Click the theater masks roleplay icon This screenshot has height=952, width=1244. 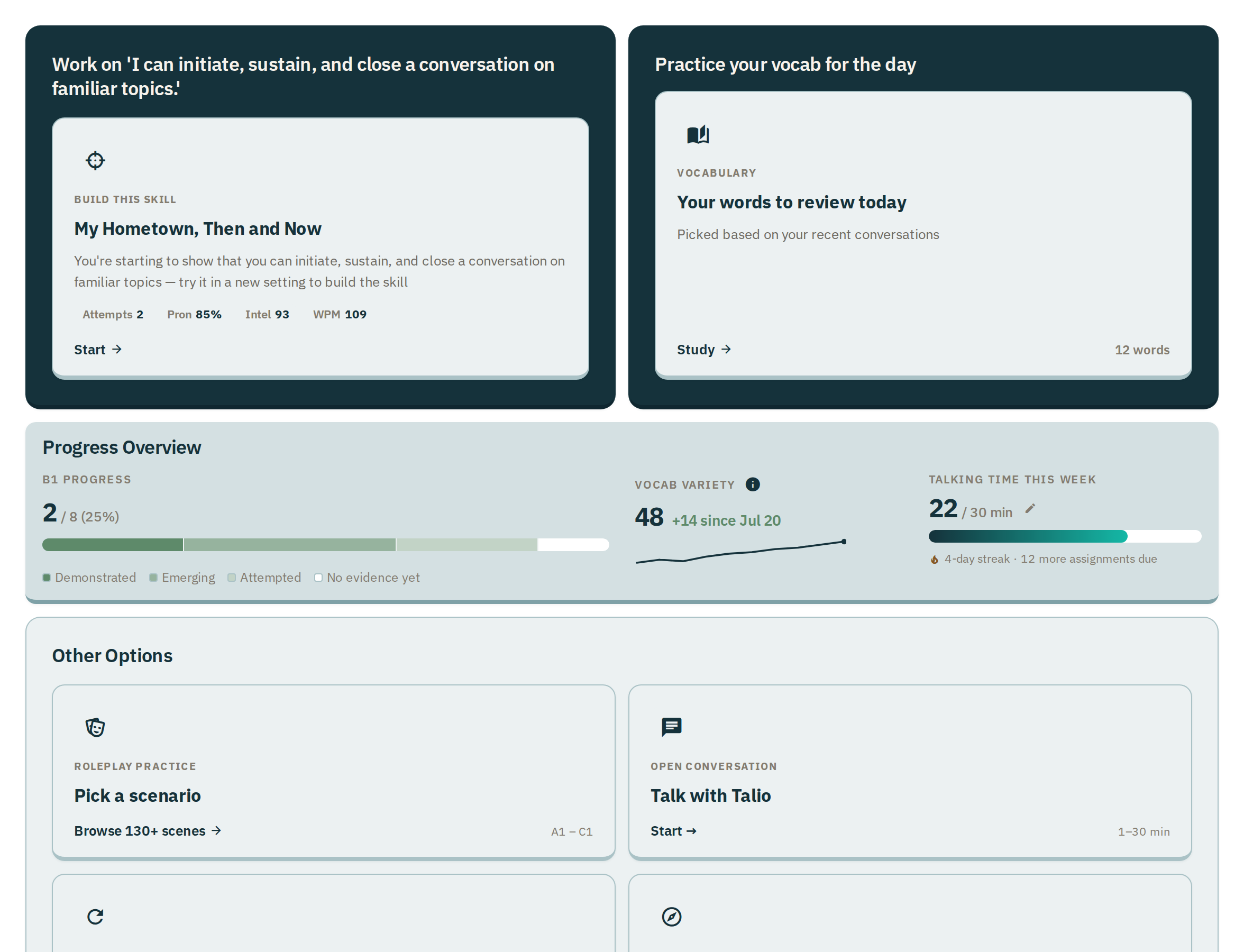click(x=95, y=727)
